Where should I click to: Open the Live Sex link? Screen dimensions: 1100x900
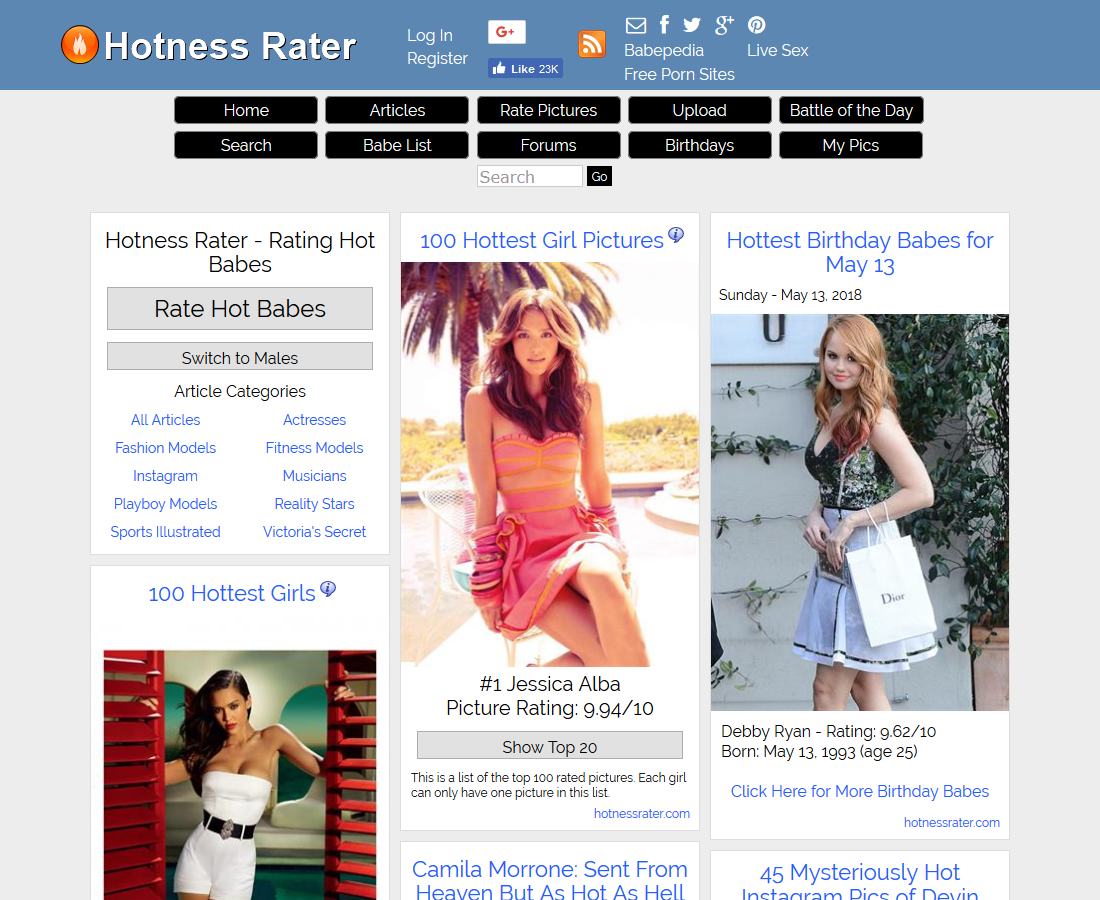click(777, 51)
